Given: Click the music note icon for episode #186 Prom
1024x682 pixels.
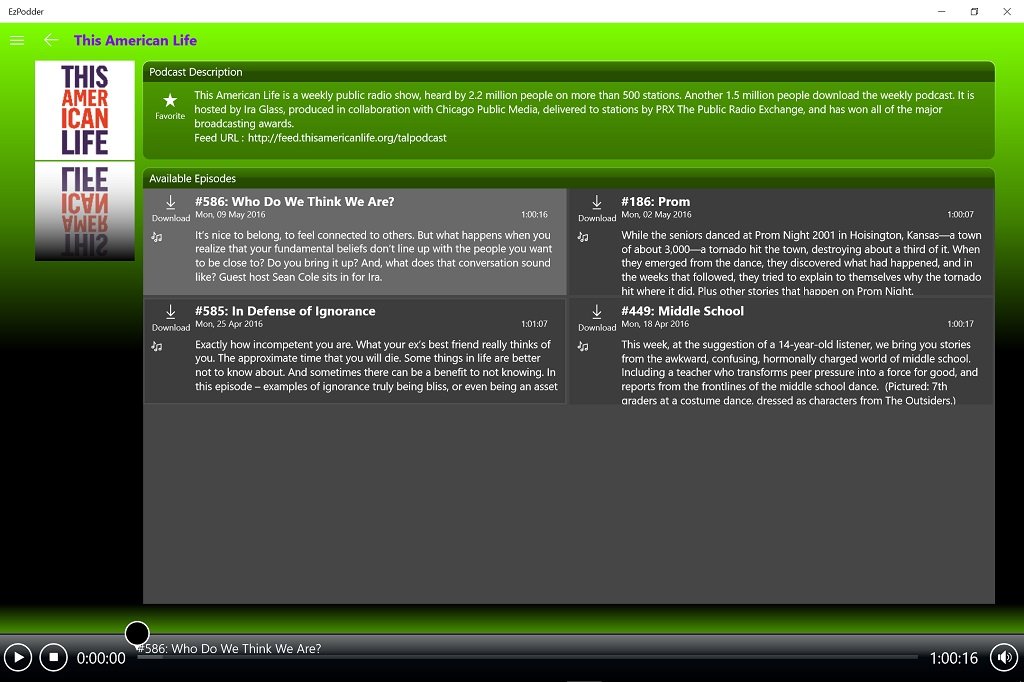Looking at the screenshot, I should pos(583,236).
